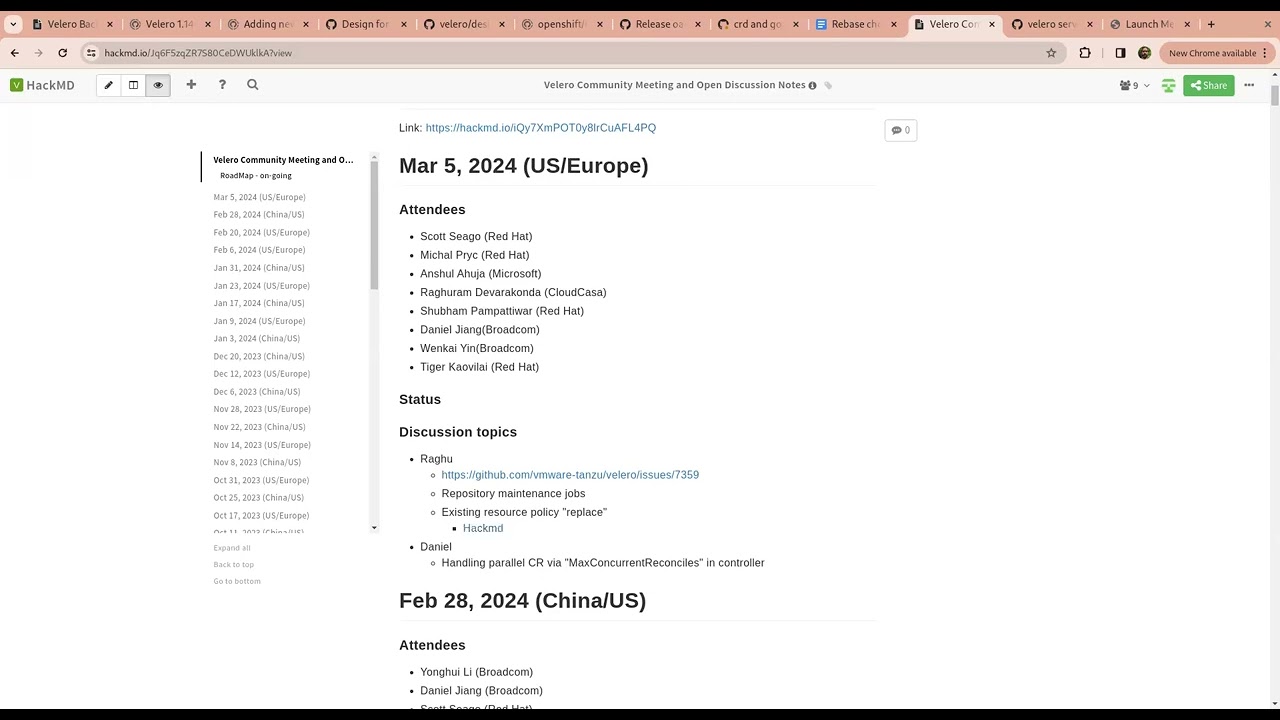Open a new browser tab
This screenshot has width=1280, height=720.
1211,24
